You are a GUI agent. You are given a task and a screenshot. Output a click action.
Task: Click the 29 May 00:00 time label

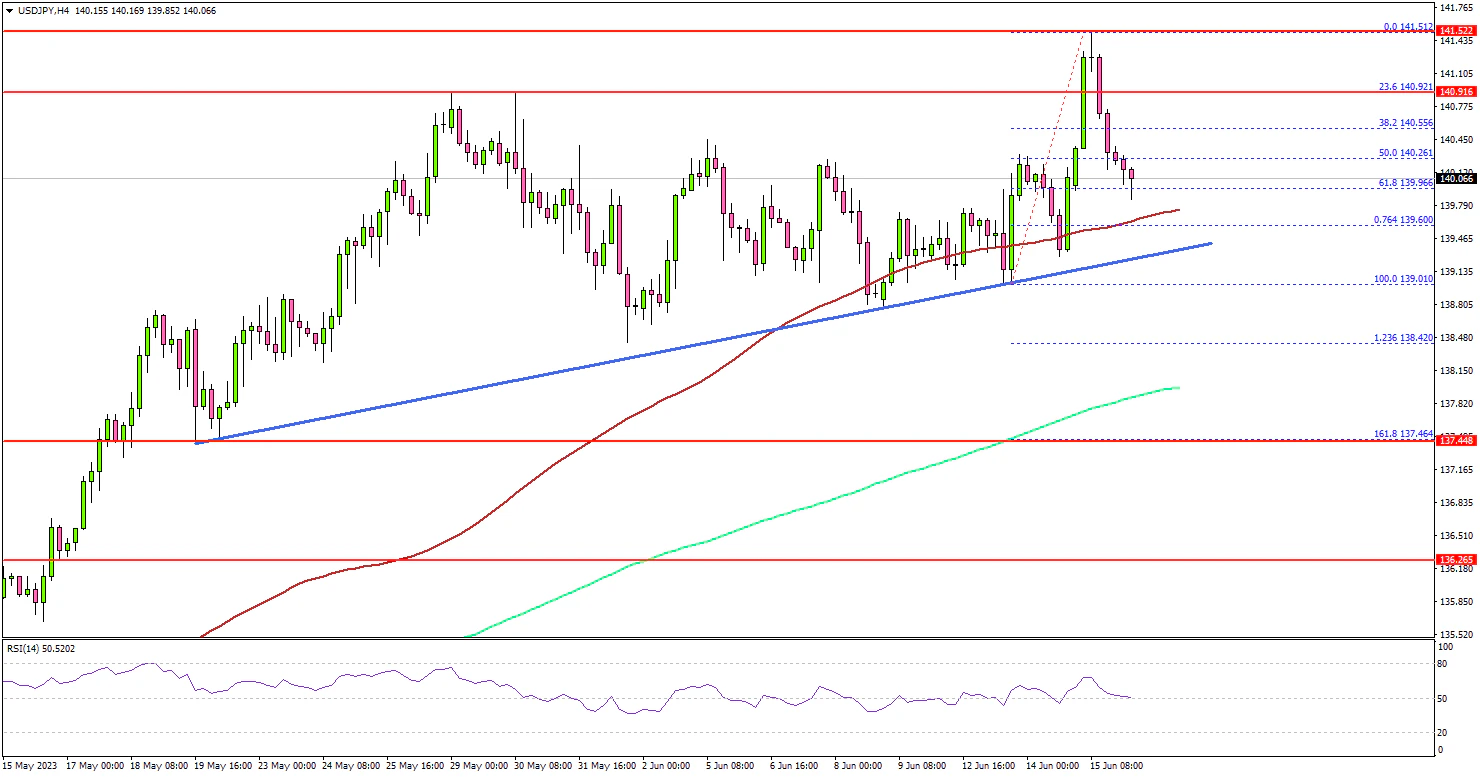478,766
